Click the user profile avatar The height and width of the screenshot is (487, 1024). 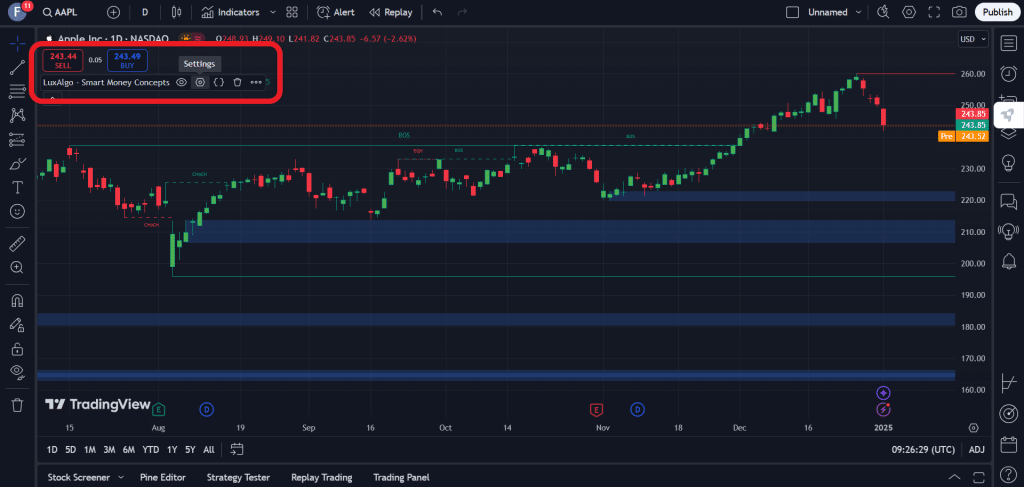[x=16, y=12]
